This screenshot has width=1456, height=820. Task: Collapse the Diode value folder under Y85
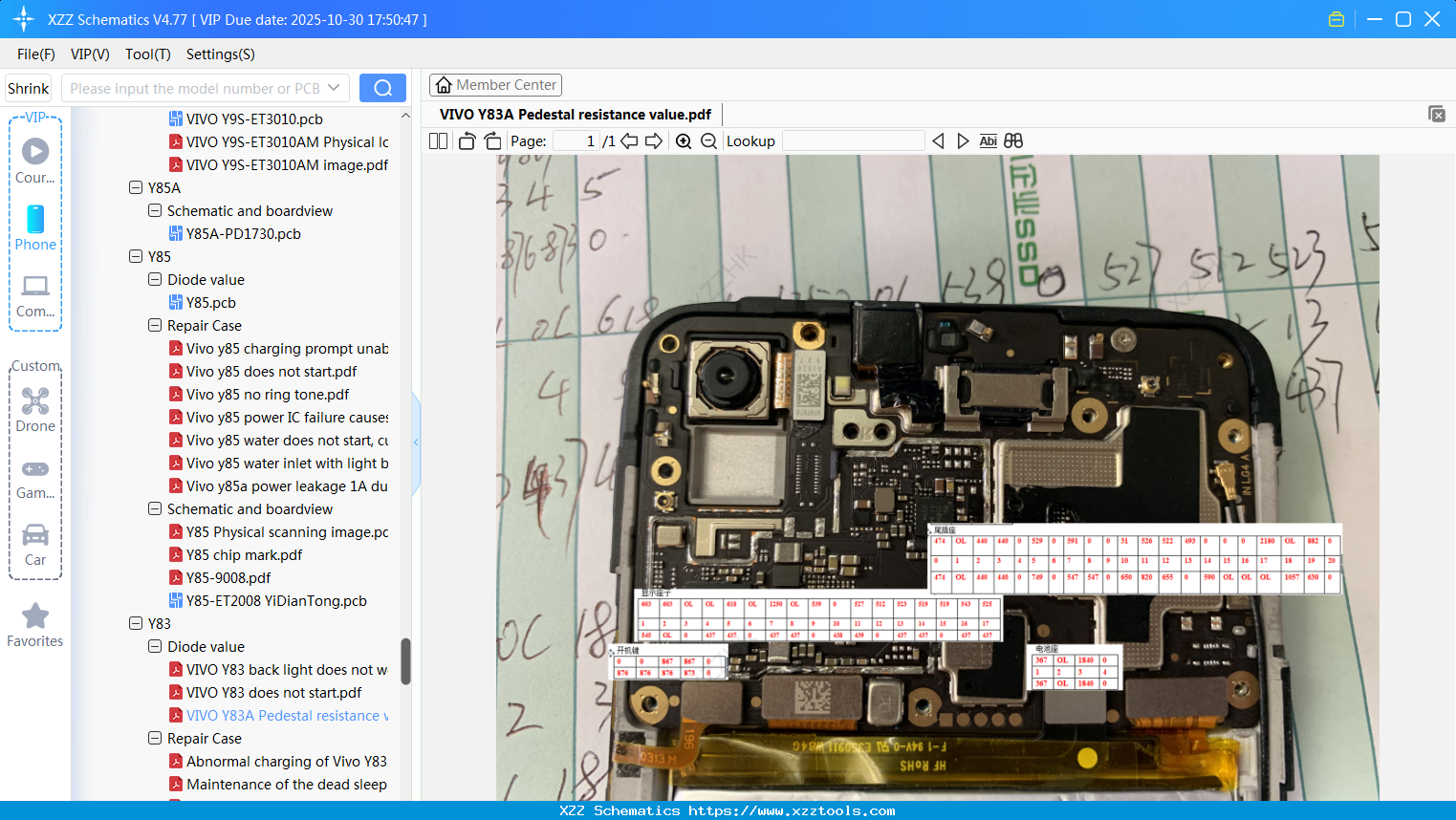155,280
